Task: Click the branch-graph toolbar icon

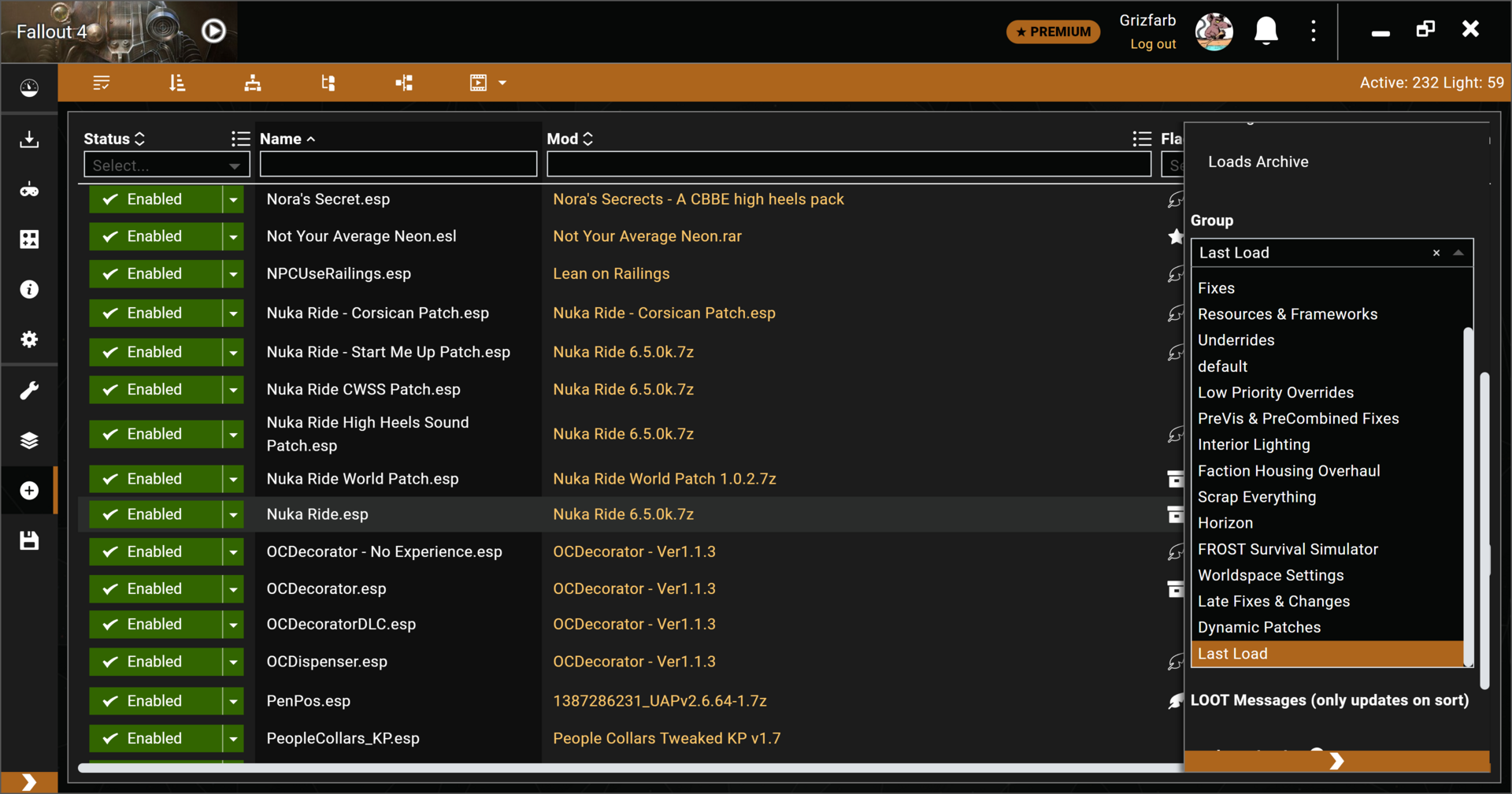Action: pos(404,83)
